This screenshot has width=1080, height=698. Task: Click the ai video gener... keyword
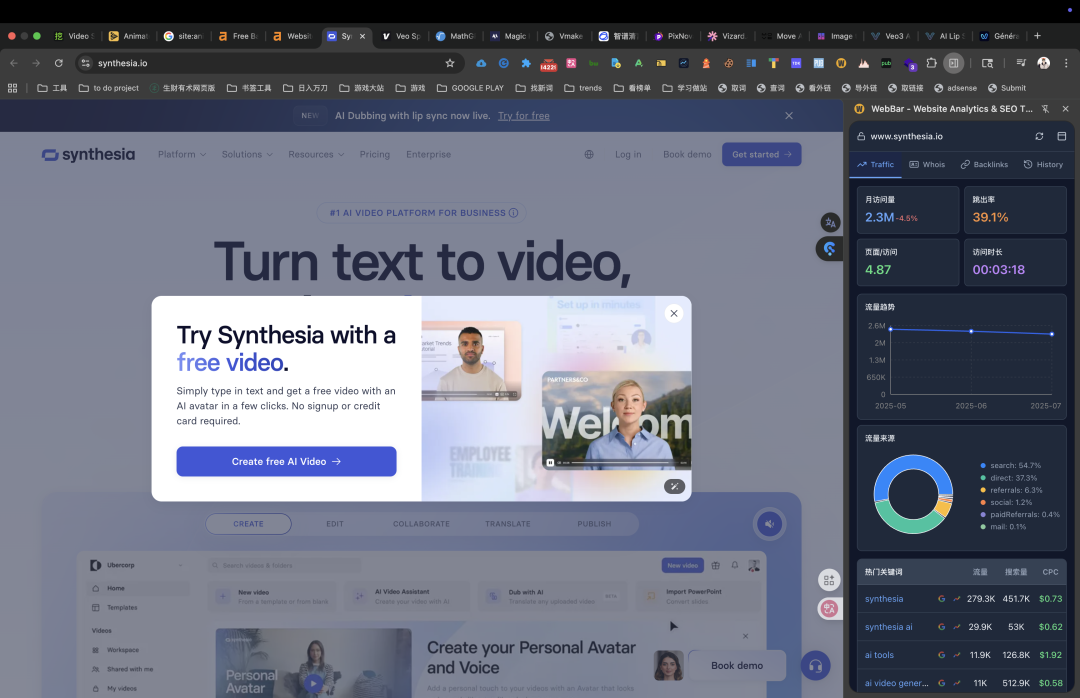pos(896,684)
